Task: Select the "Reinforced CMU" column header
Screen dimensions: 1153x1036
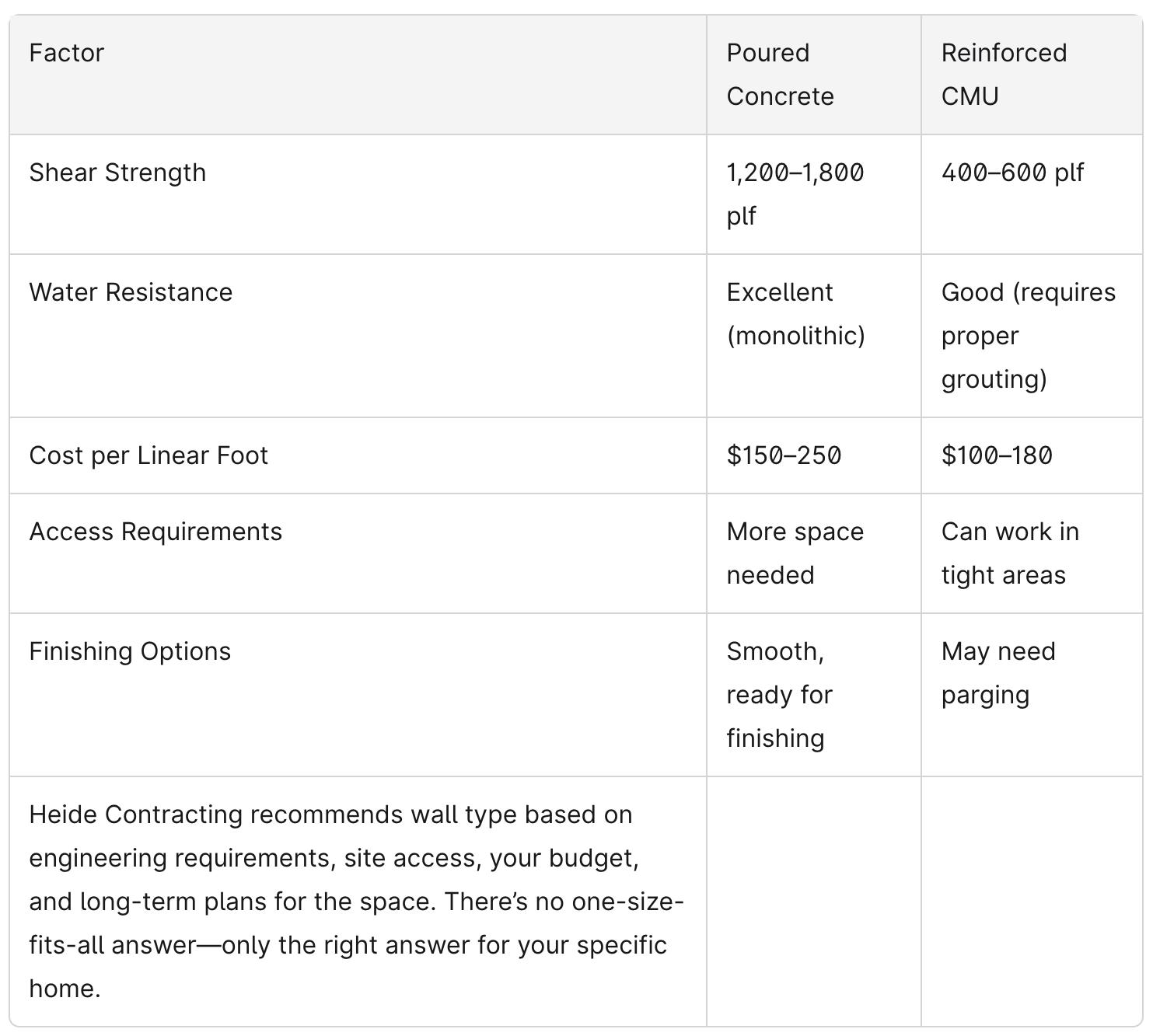Action: [1004, 75]
